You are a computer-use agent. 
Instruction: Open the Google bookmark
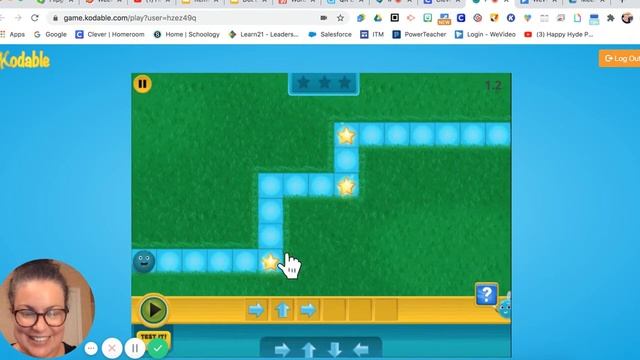tap(50, 35)
